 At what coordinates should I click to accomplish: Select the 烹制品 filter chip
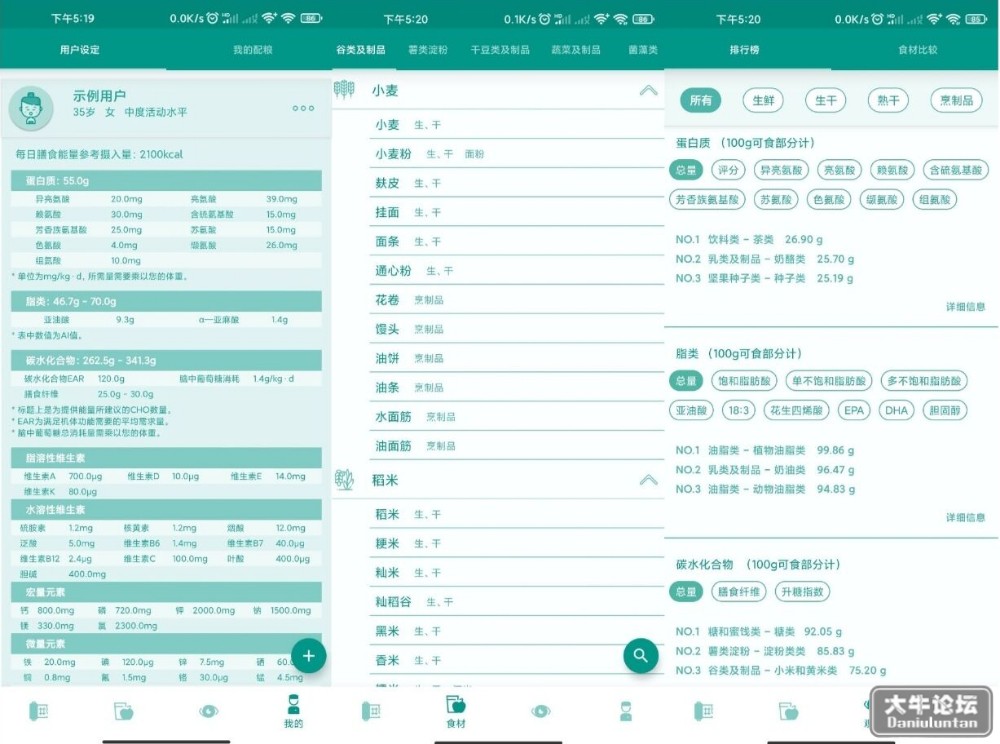[957, 100]
